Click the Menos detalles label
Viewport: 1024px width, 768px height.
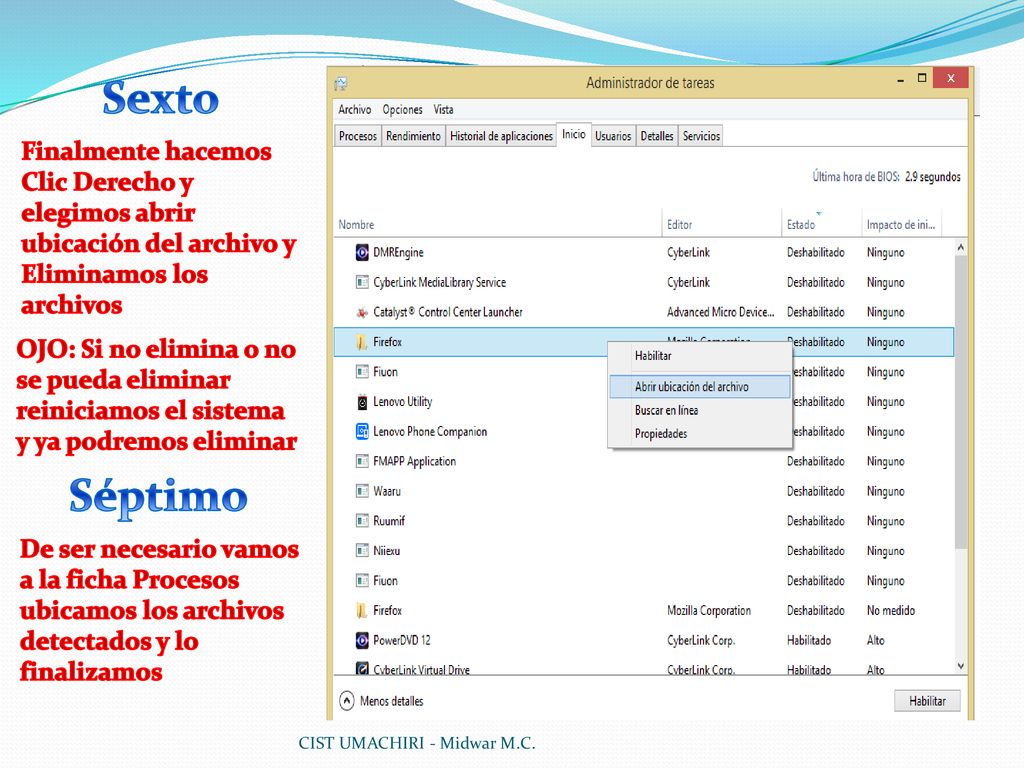tap(391, 701)
